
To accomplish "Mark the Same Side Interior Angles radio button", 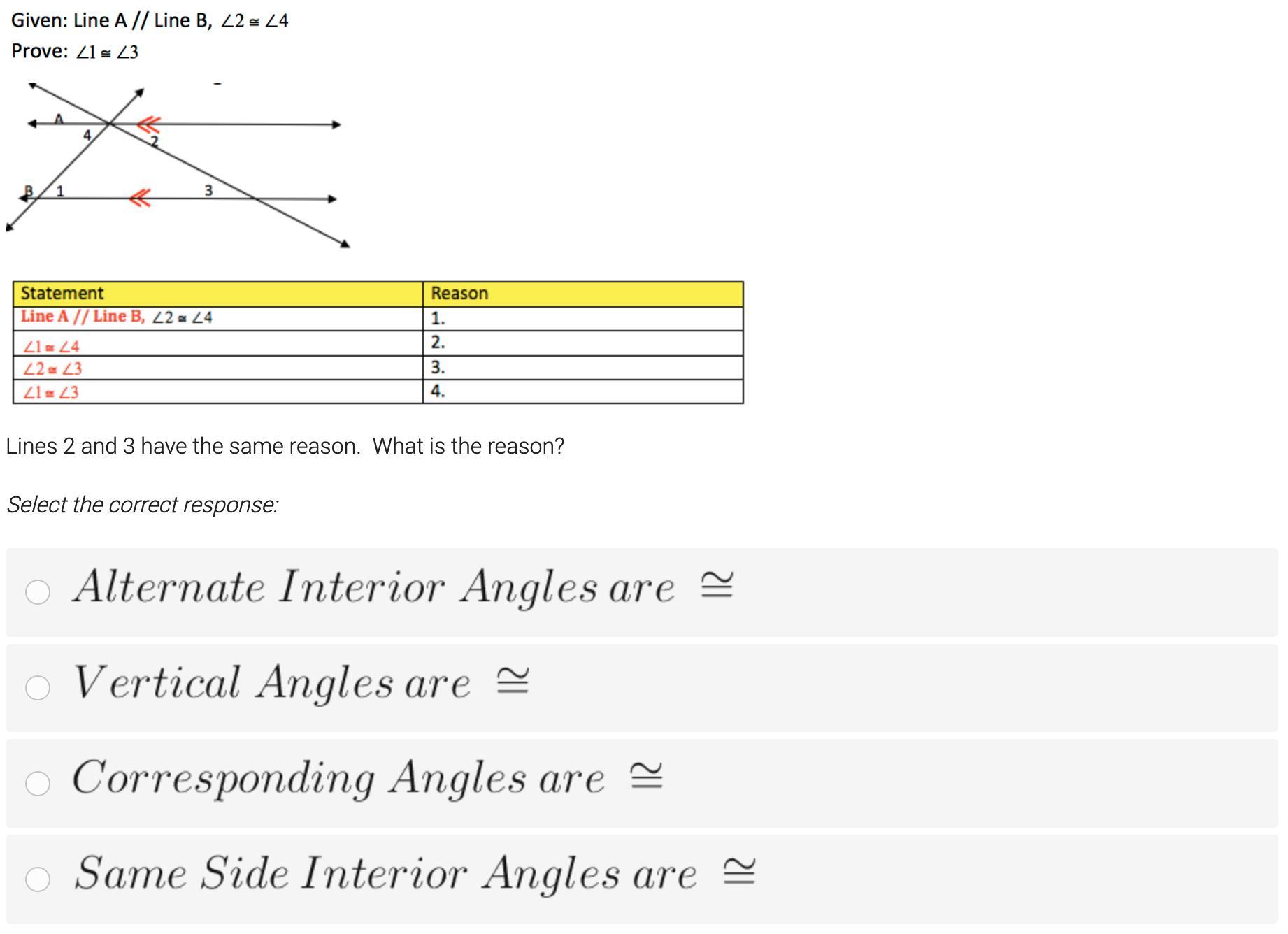I will point(38,879).
